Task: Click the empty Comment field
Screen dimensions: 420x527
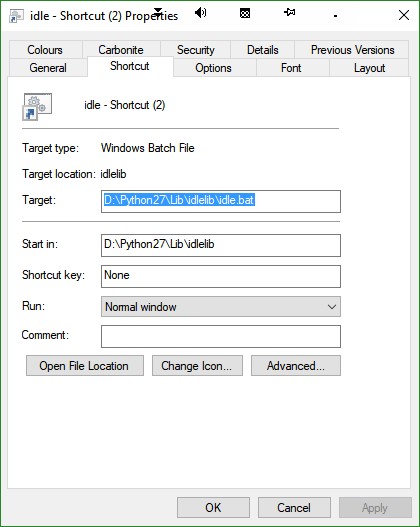Action: (x=221, y=336)
